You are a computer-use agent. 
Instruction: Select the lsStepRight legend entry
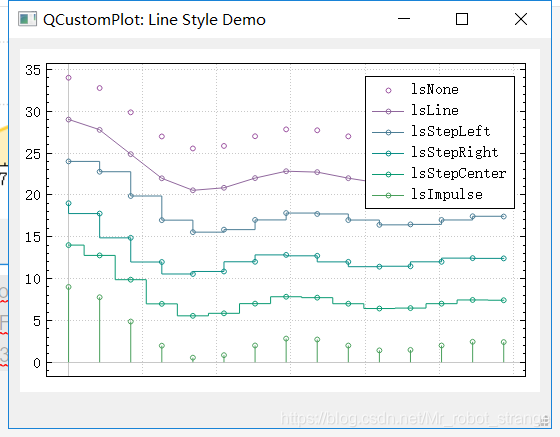435,153
